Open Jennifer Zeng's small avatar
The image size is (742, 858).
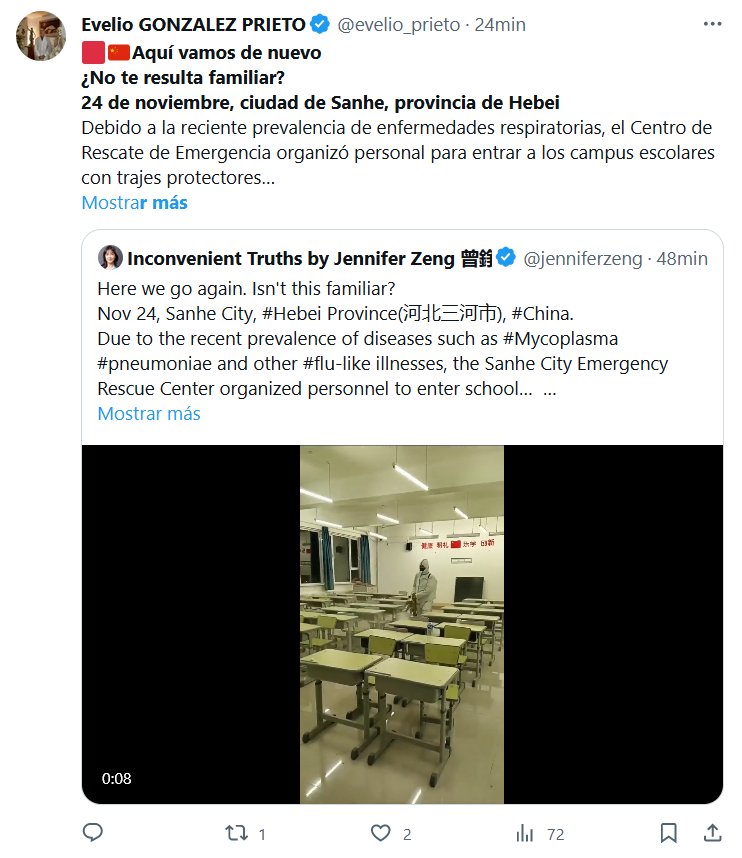[x=110, y=257]
